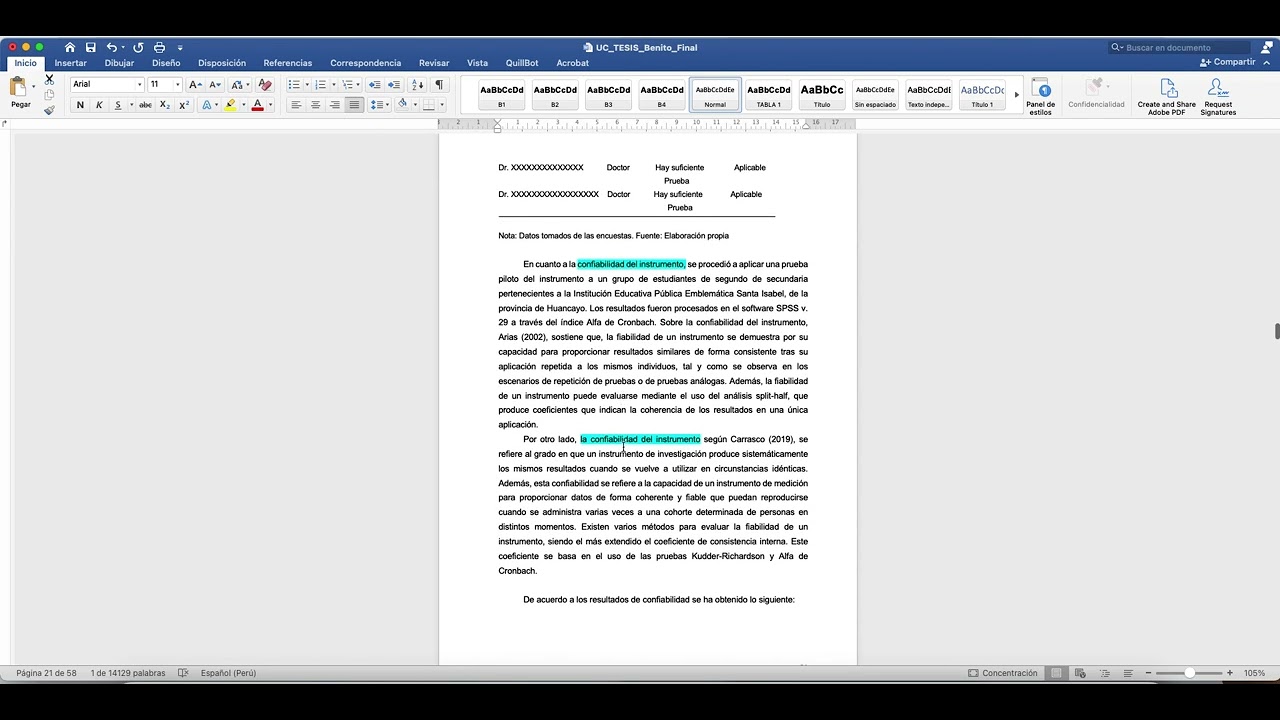1280x720 pixels.
Task: Apply strikethrough formatting
Action: click(145, 105)
